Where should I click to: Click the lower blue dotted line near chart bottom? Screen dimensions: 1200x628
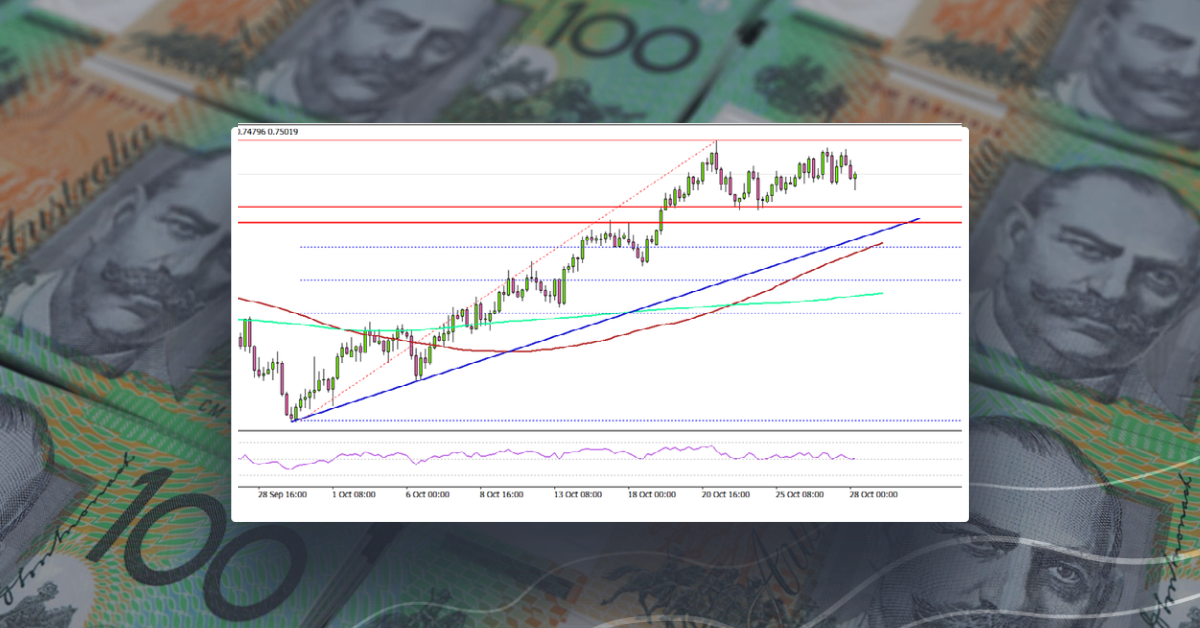pyautogui.click(x=600, y=420)
